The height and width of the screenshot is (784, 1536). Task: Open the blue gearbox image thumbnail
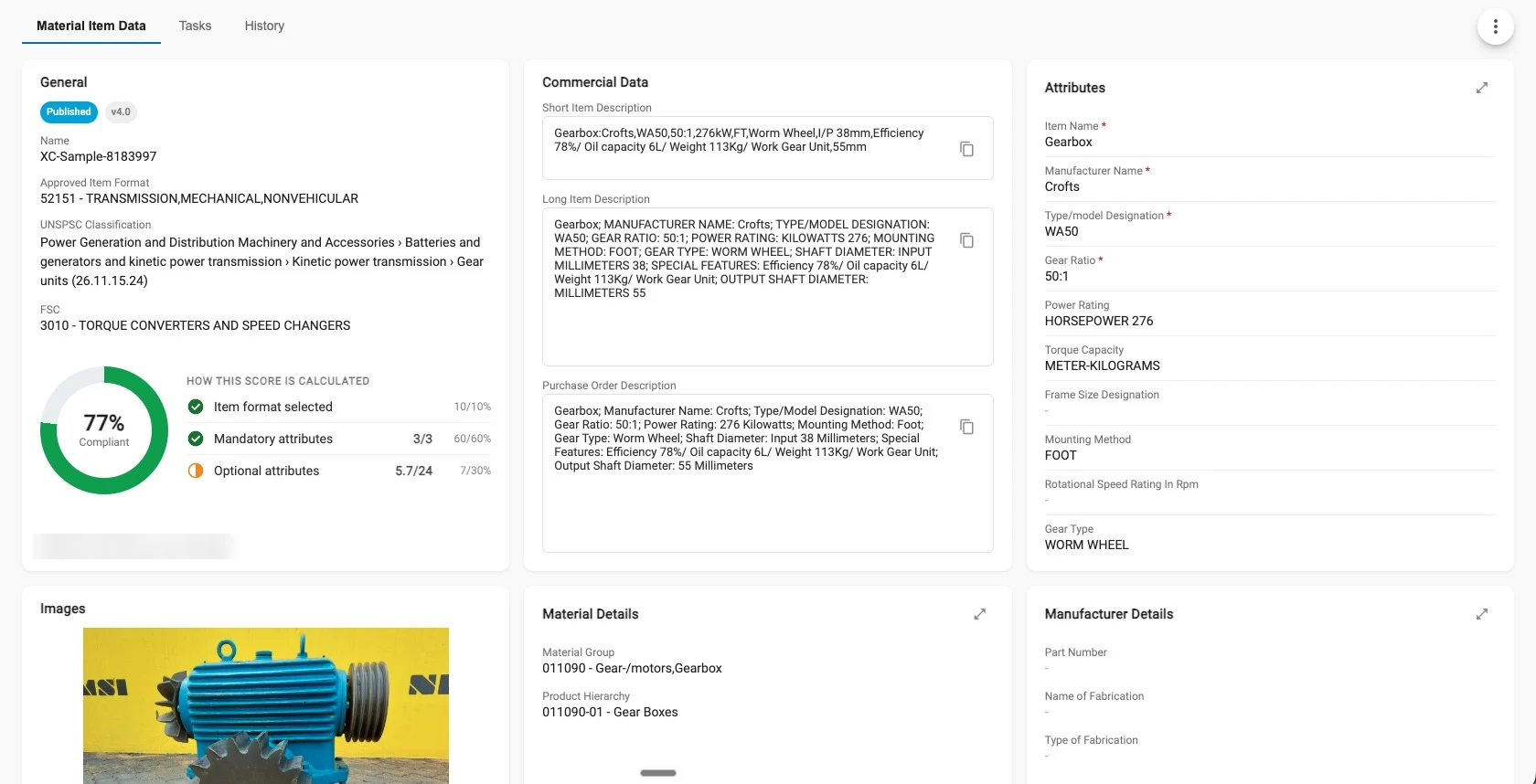(x=266, y=705)
